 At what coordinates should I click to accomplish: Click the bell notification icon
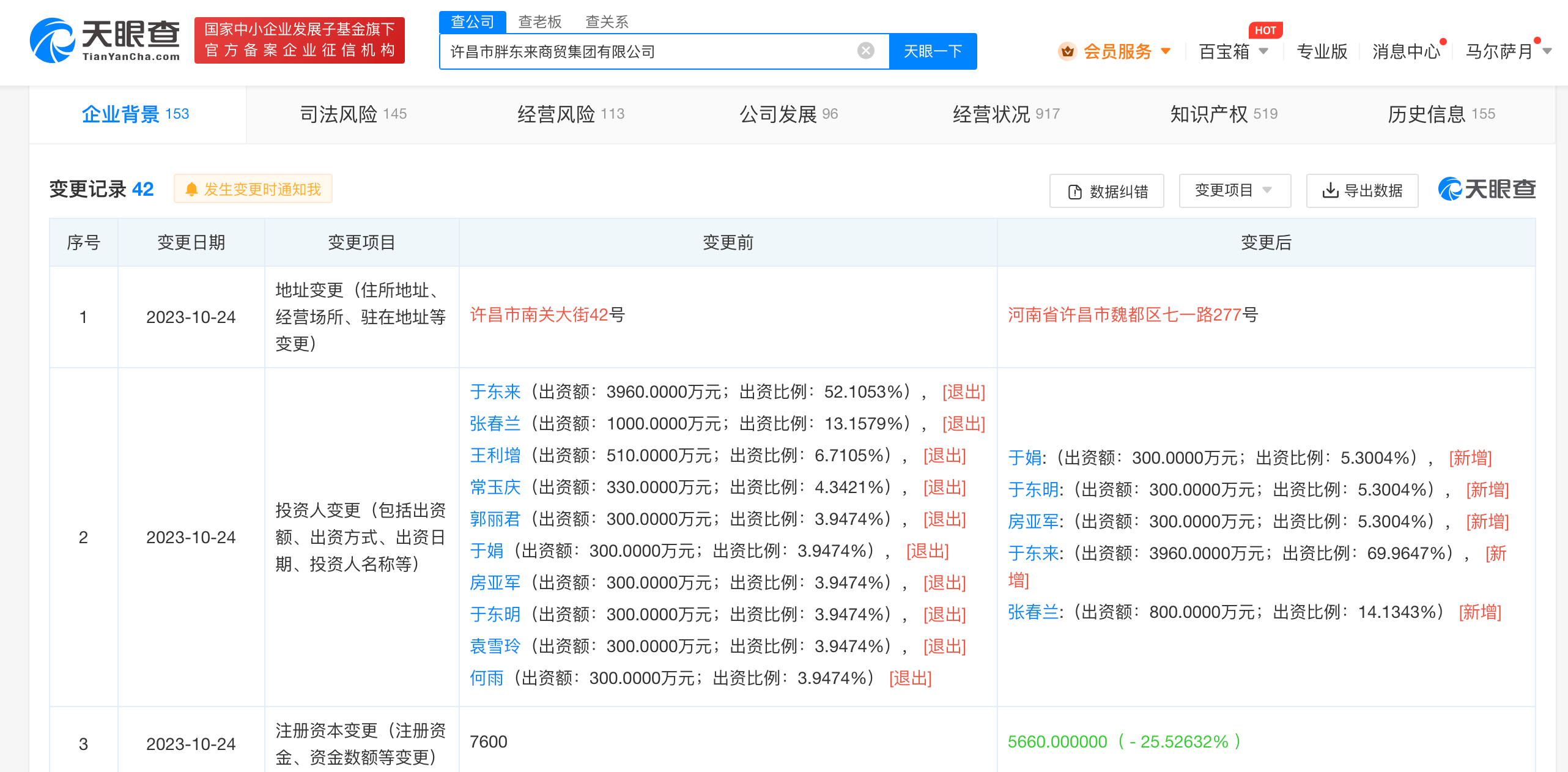(191, 190)
